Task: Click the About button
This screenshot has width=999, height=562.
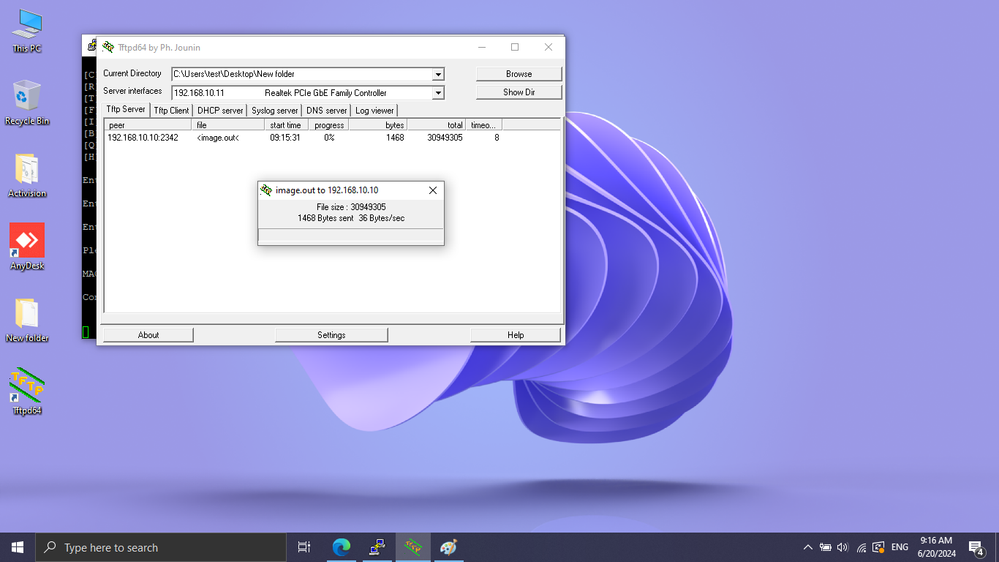Action: (148, 335)
